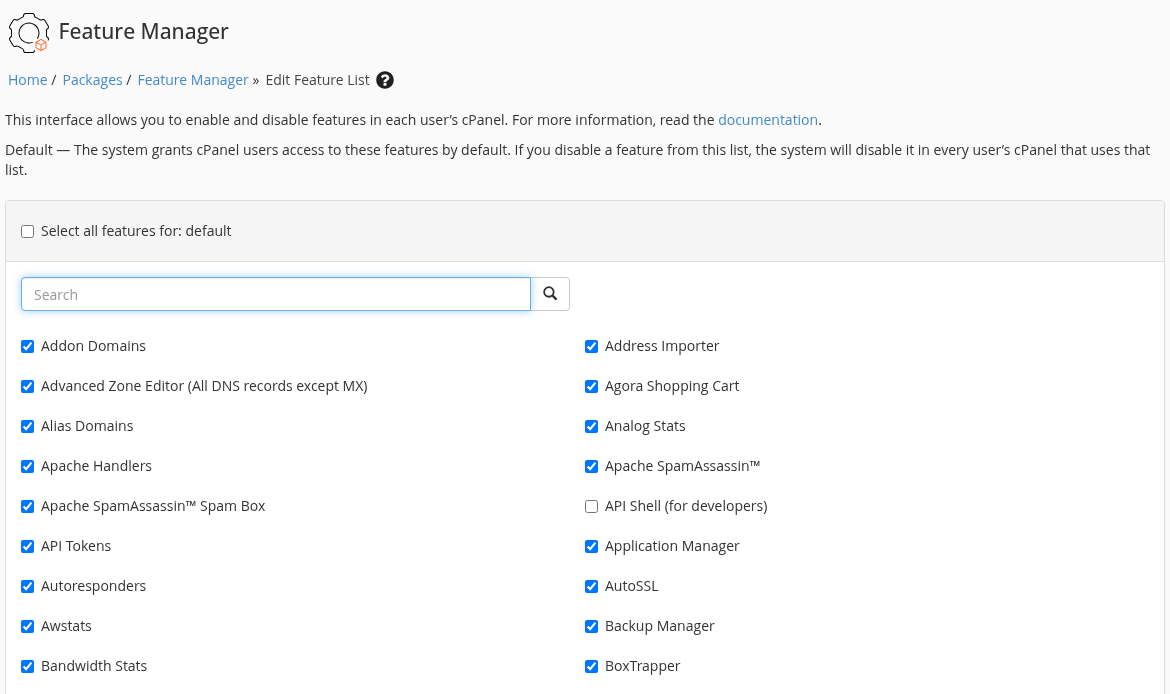Disable the BoxTrapper checkbox
The image size is (1170, 694).
coord(592,666)
